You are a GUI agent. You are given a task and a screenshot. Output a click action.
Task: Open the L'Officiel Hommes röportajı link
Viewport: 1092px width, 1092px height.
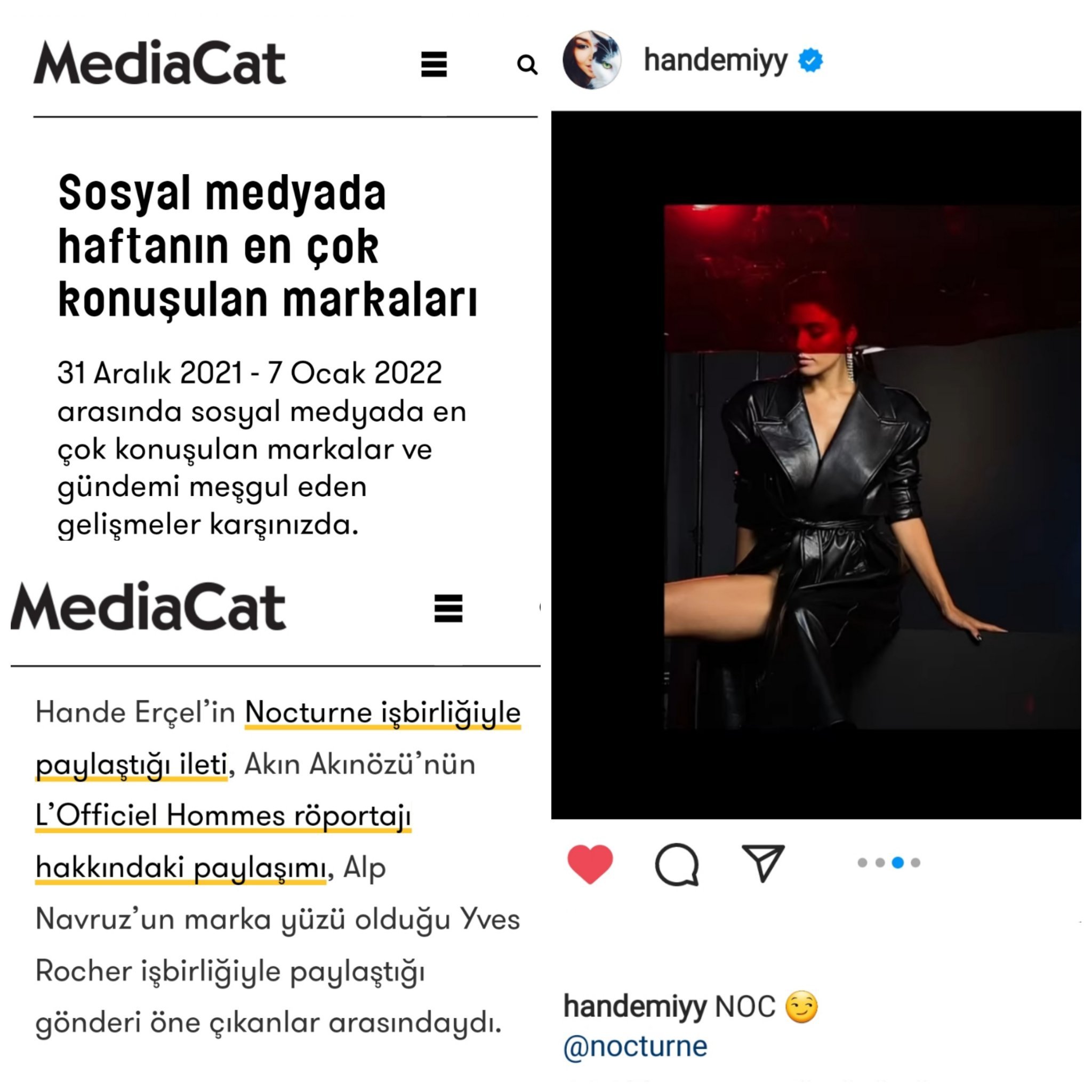(x=223, y=816)
